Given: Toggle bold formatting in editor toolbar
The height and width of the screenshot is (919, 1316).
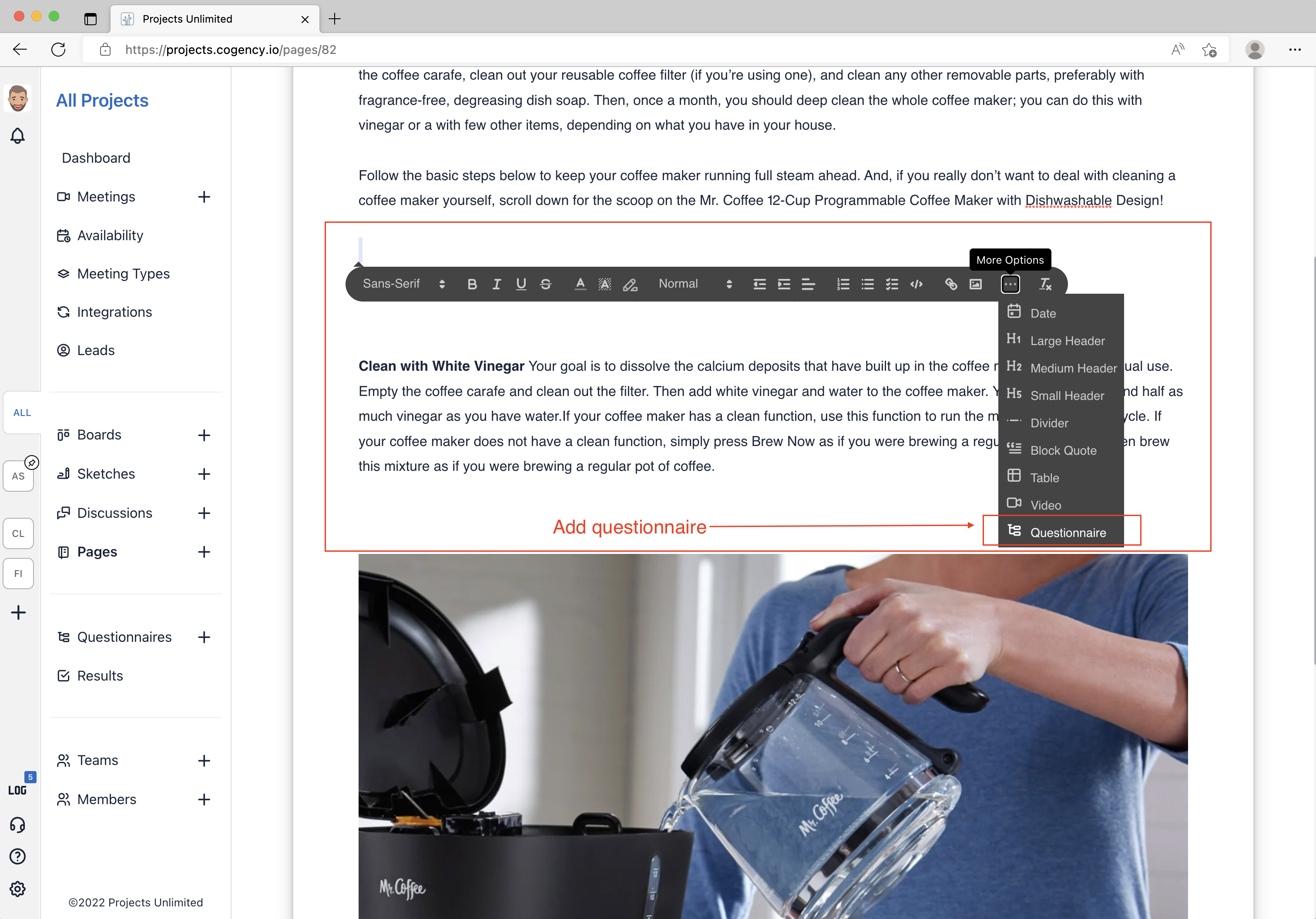Looking at the screenshot, I should [x=472, y=284].
